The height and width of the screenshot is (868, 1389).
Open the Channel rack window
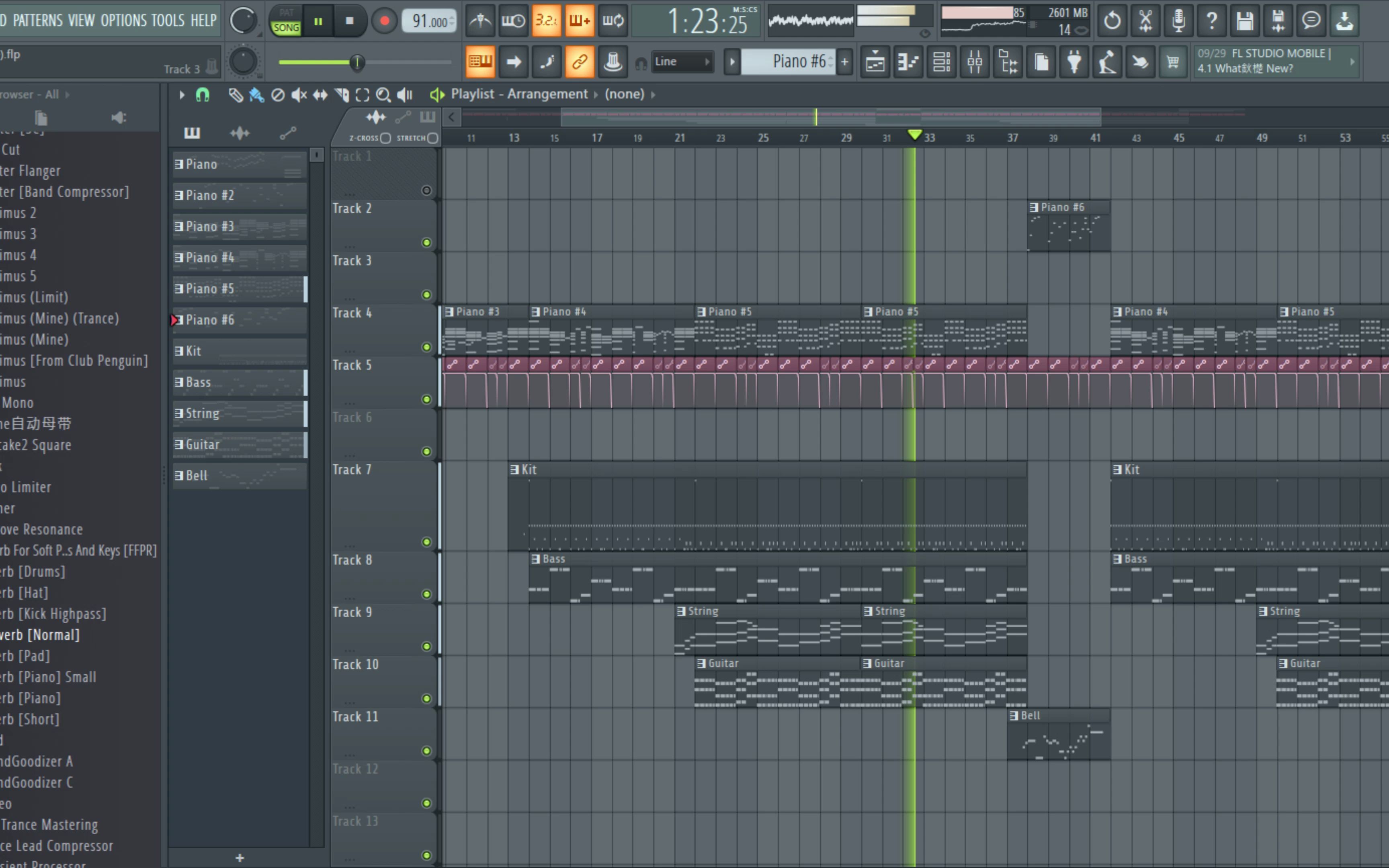(x=941, y=61)
